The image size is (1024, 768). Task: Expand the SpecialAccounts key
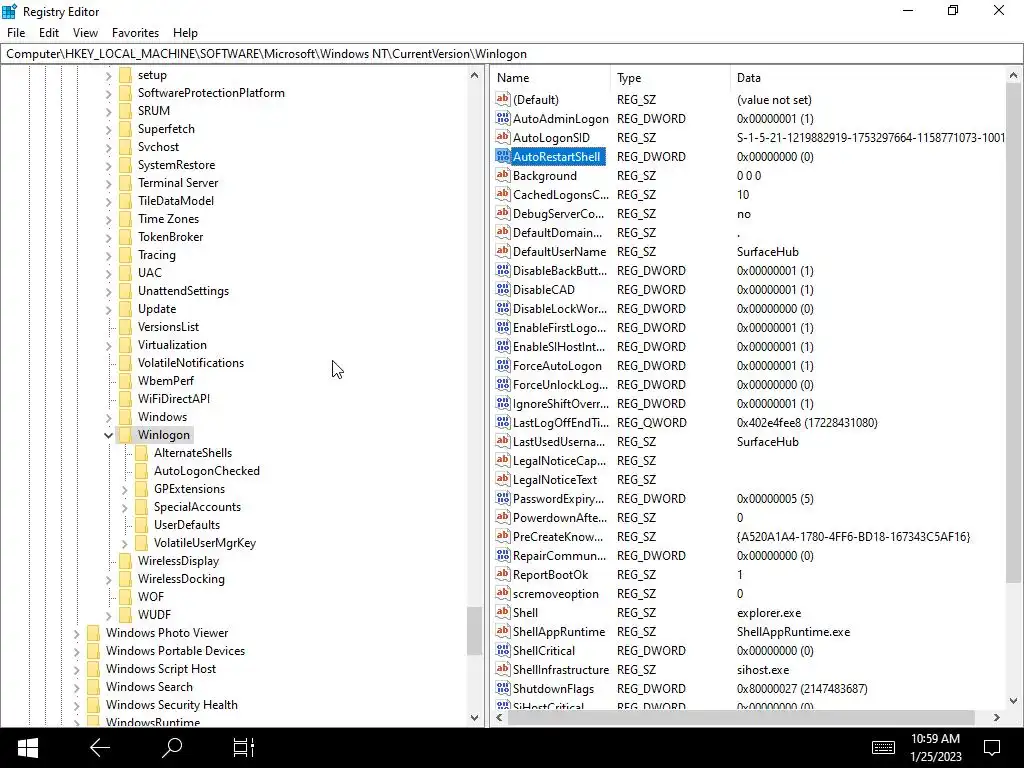[x=124, y=507]
